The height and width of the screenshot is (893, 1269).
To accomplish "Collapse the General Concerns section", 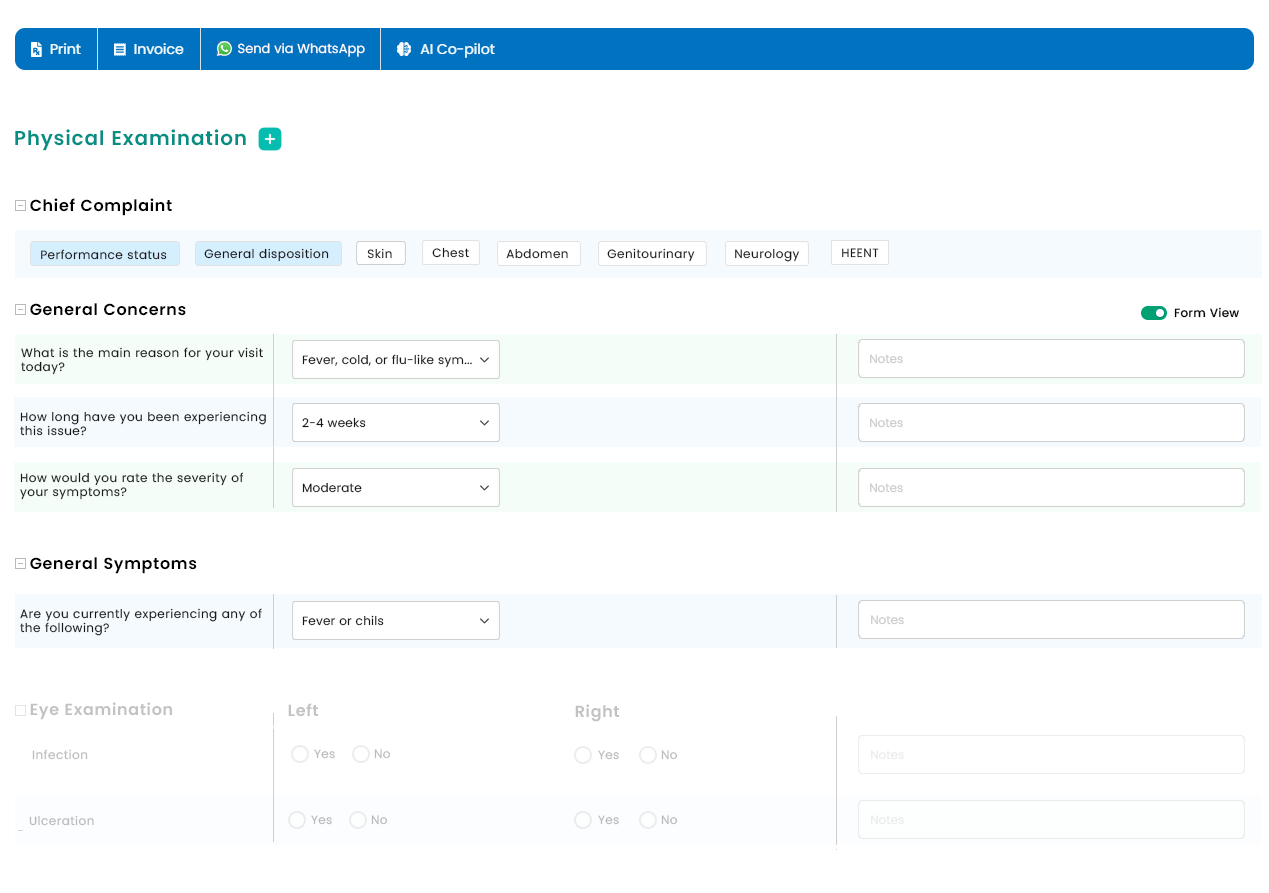I will 20,310.
